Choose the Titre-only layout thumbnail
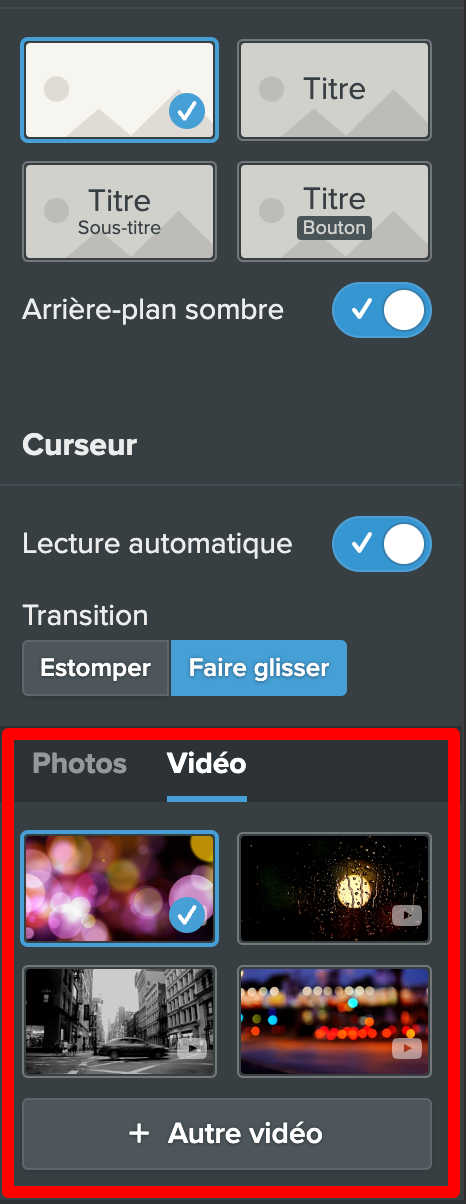466x1204 pixels. coord(334,90)
